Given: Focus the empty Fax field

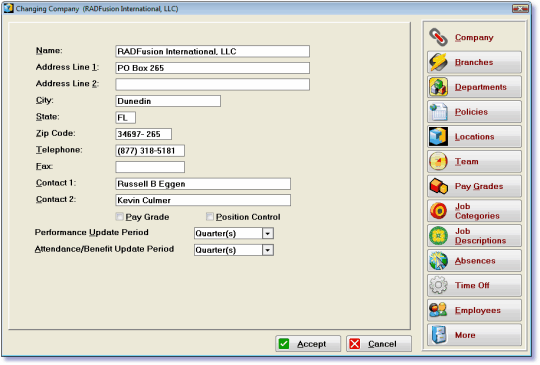Looking at the screenshot, I should click(150, 167).
